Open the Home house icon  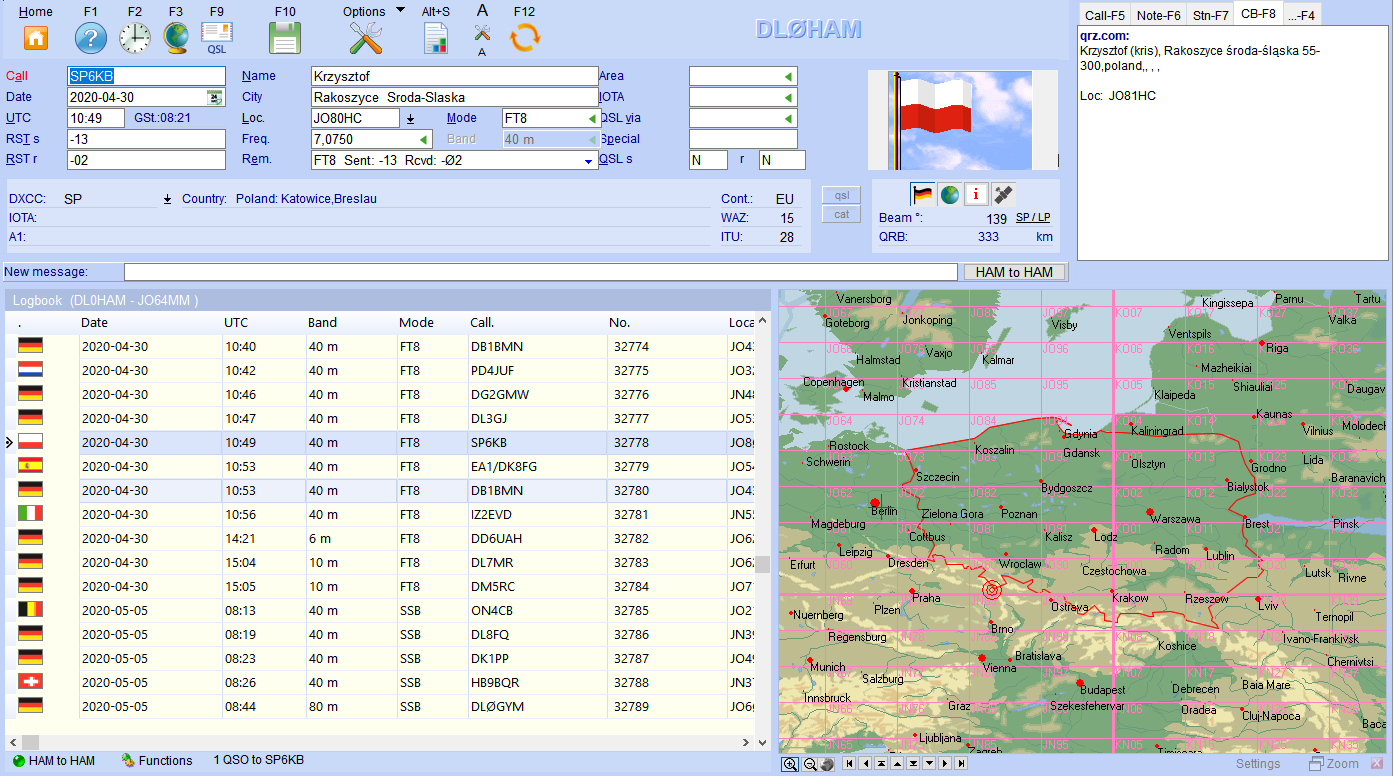tap(36, 38)
